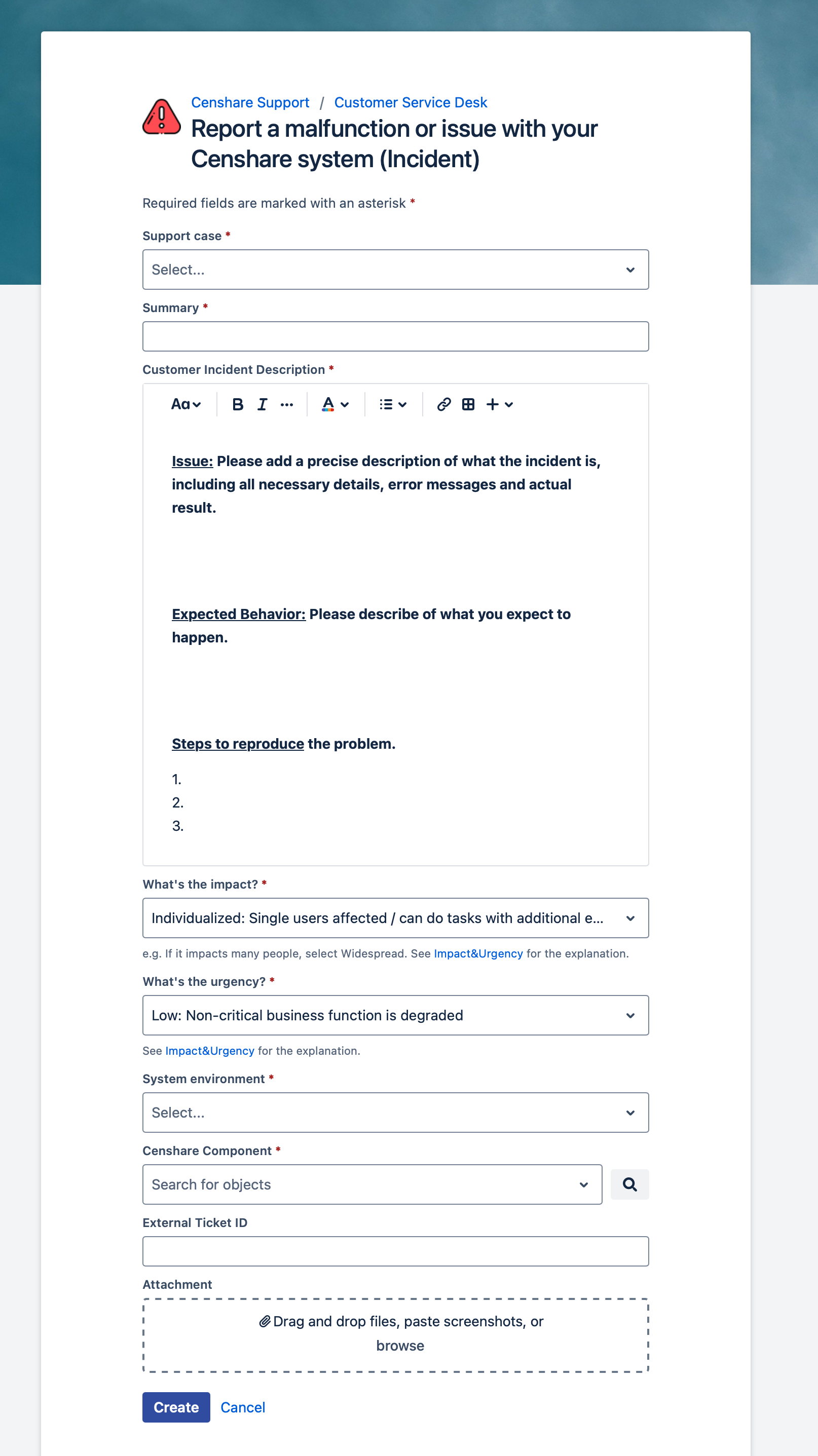
Task: Change the What's the impact selection
Action: (396, 918)
